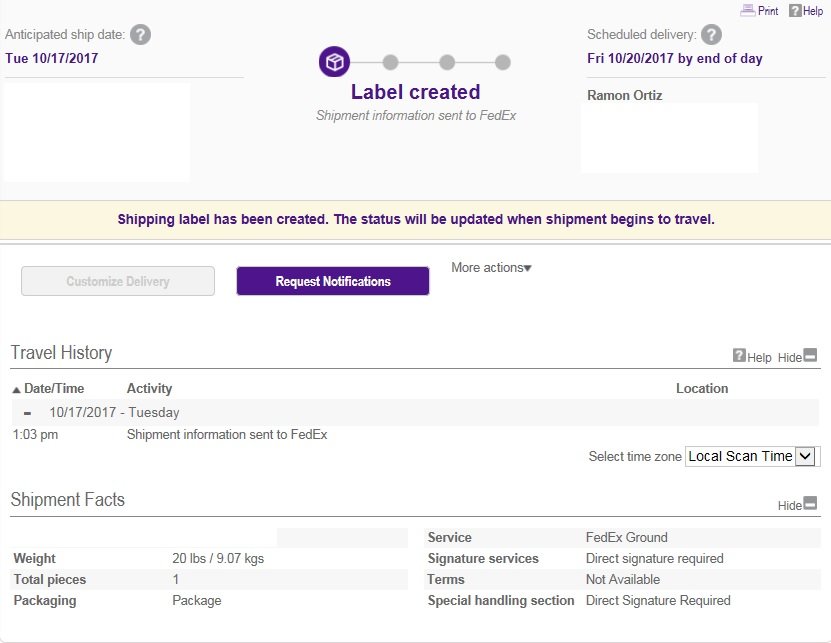Image resolution: width=831 pixels, height=643 pixels.
Task: Click the '20 lbs / 9.07 kgs' weight value
Action: pos(218,558)
